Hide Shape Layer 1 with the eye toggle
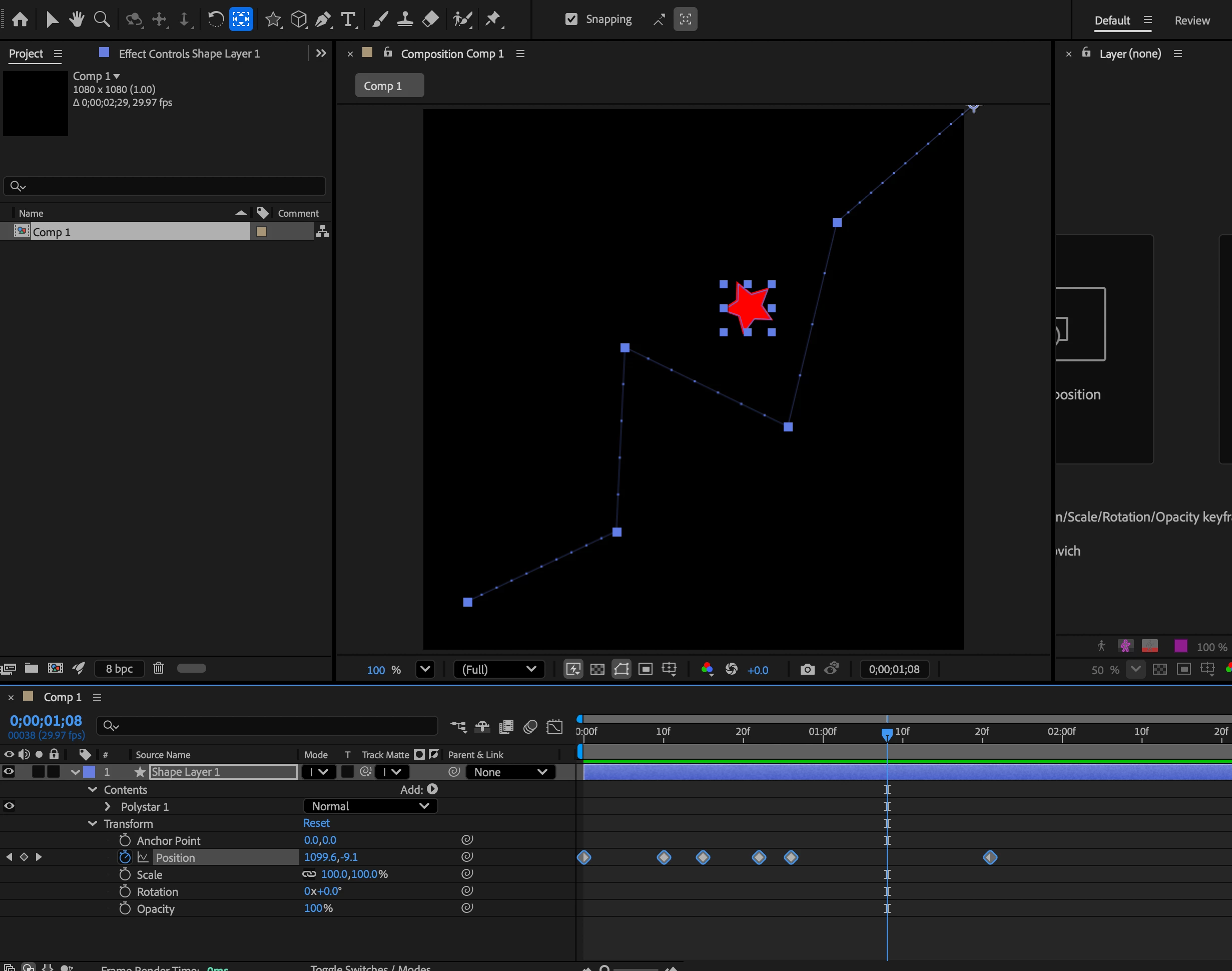The width and height of the screenshot is (1232, 971). 9,771
